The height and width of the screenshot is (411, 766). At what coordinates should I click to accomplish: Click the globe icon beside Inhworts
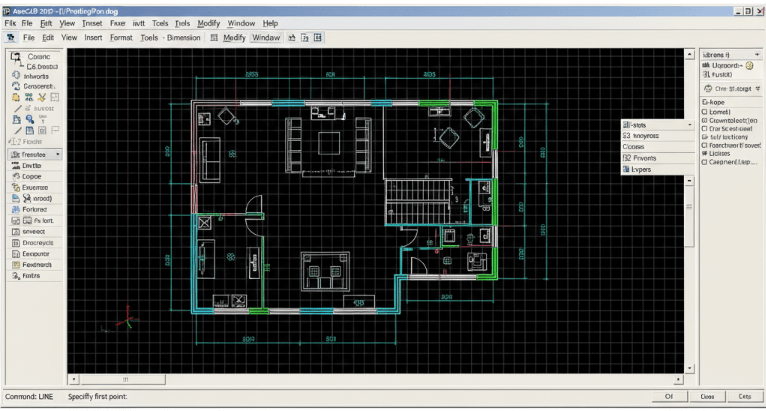click(x=16, y=75)
